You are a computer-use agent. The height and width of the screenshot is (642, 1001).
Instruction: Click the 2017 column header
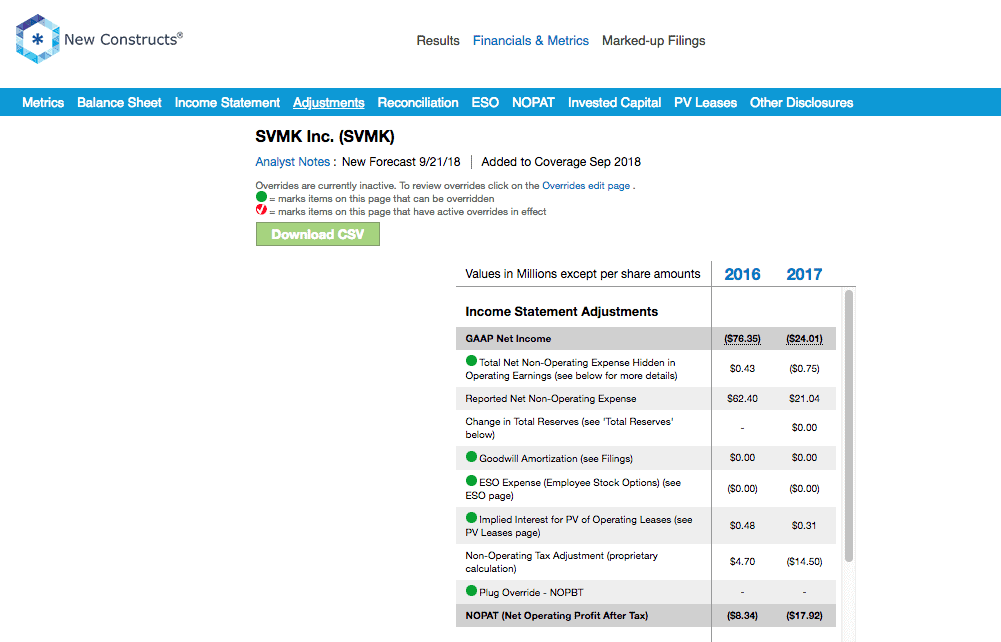(x=804, y=274)
